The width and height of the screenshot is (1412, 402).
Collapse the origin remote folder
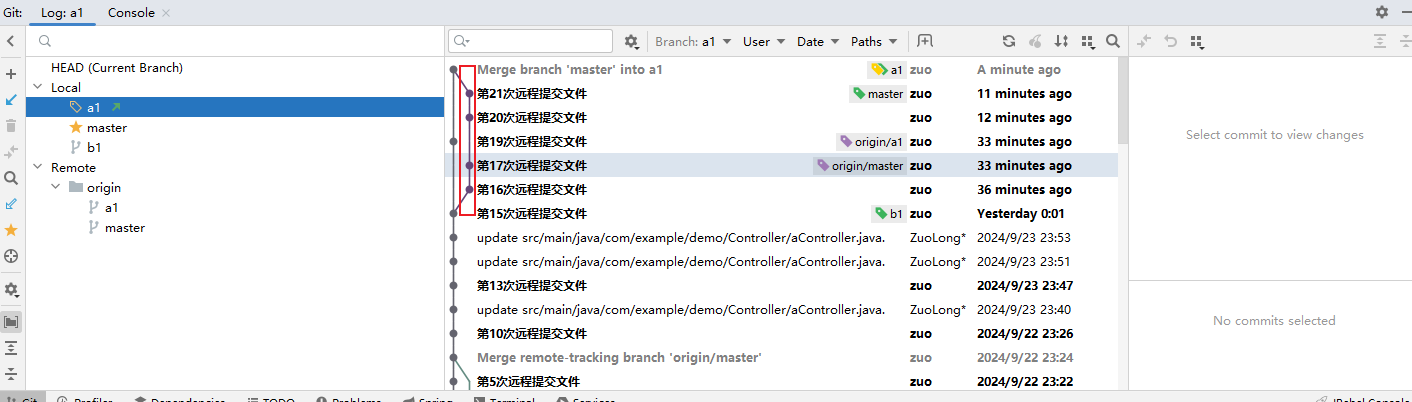point(56,188)
